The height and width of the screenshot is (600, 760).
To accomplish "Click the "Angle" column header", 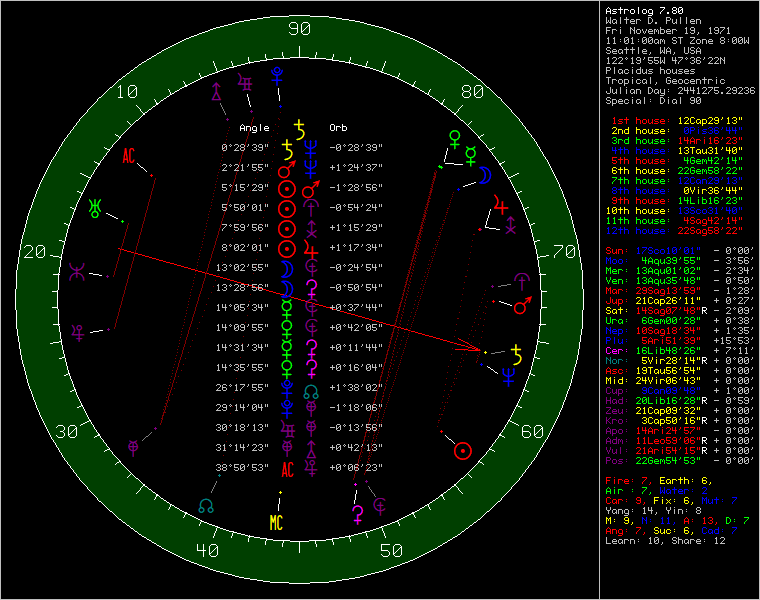I will point(254,128).
